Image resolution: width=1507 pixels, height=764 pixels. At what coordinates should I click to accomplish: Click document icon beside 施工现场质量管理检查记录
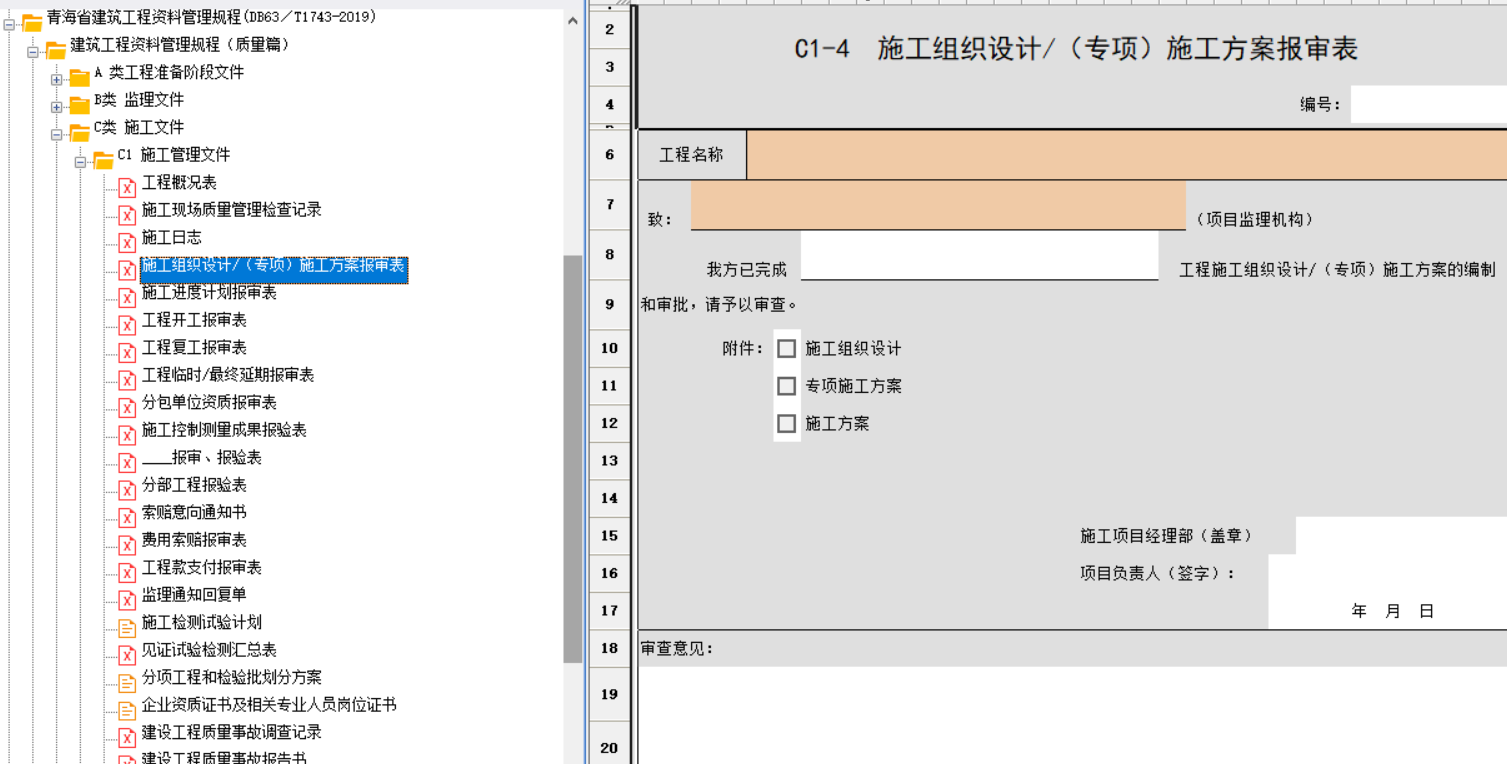pos(127,214)
